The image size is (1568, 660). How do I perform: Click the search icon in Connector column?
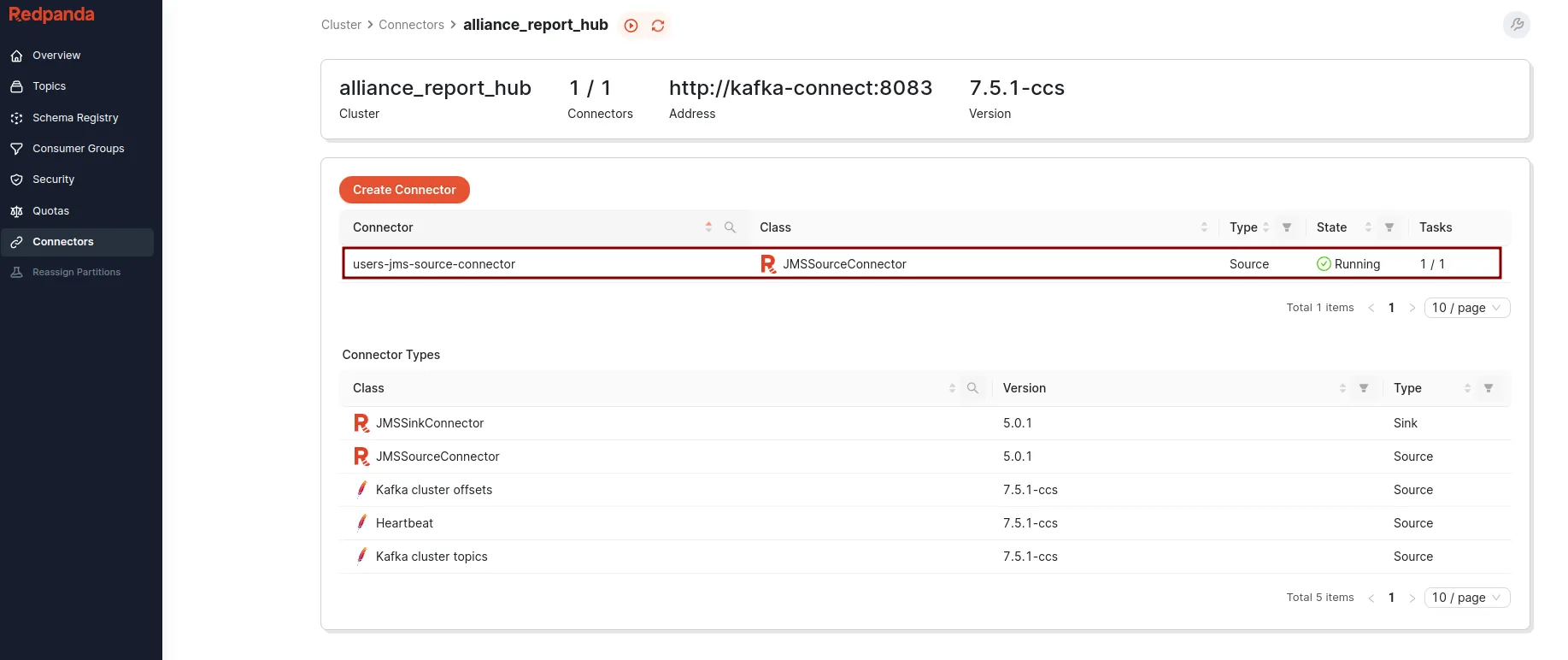(x=730, y=227)
